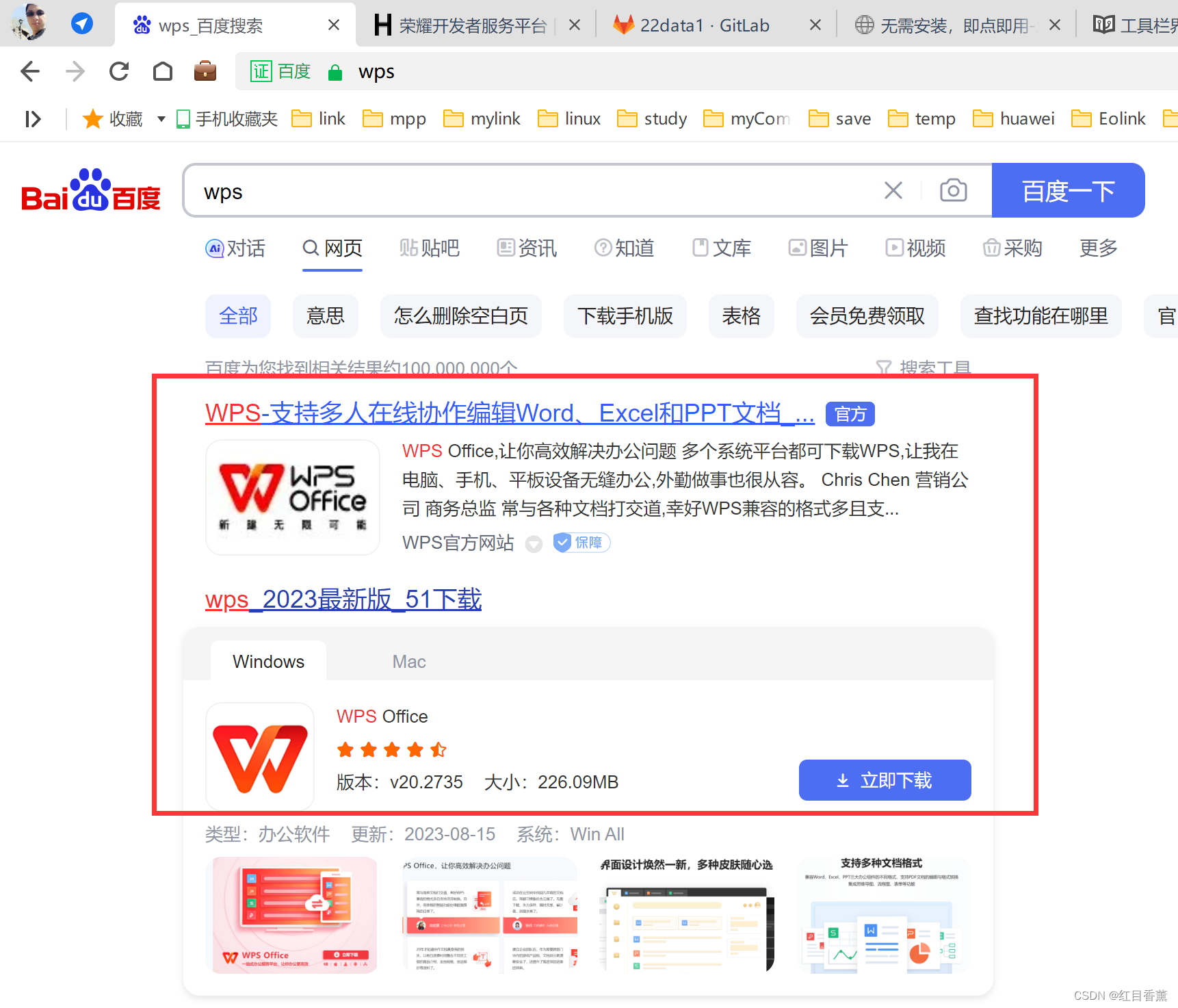Viewport: 1178px width, 1008px height.
Task: Open the save bookmark folder
Action: (x=840, y=119)
